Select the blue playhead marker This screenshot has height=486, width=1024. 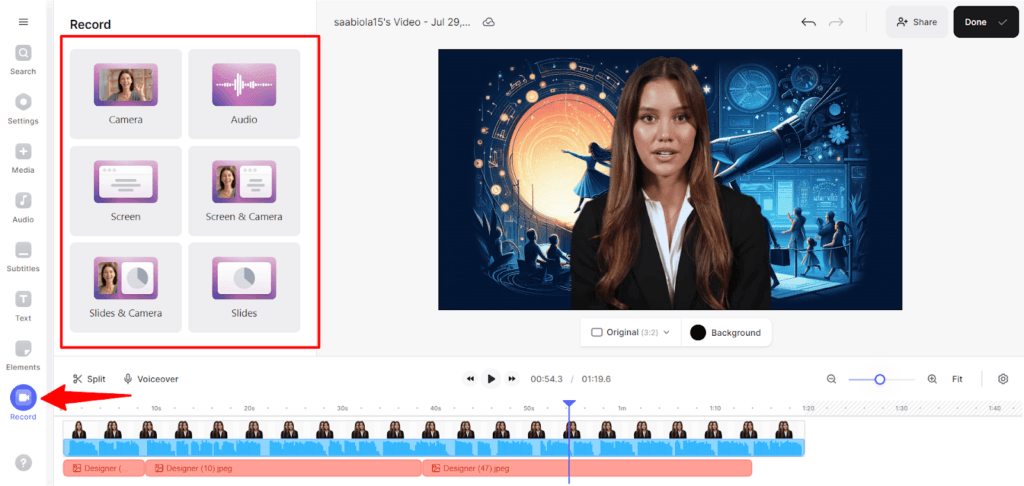[x=569, y=404]
